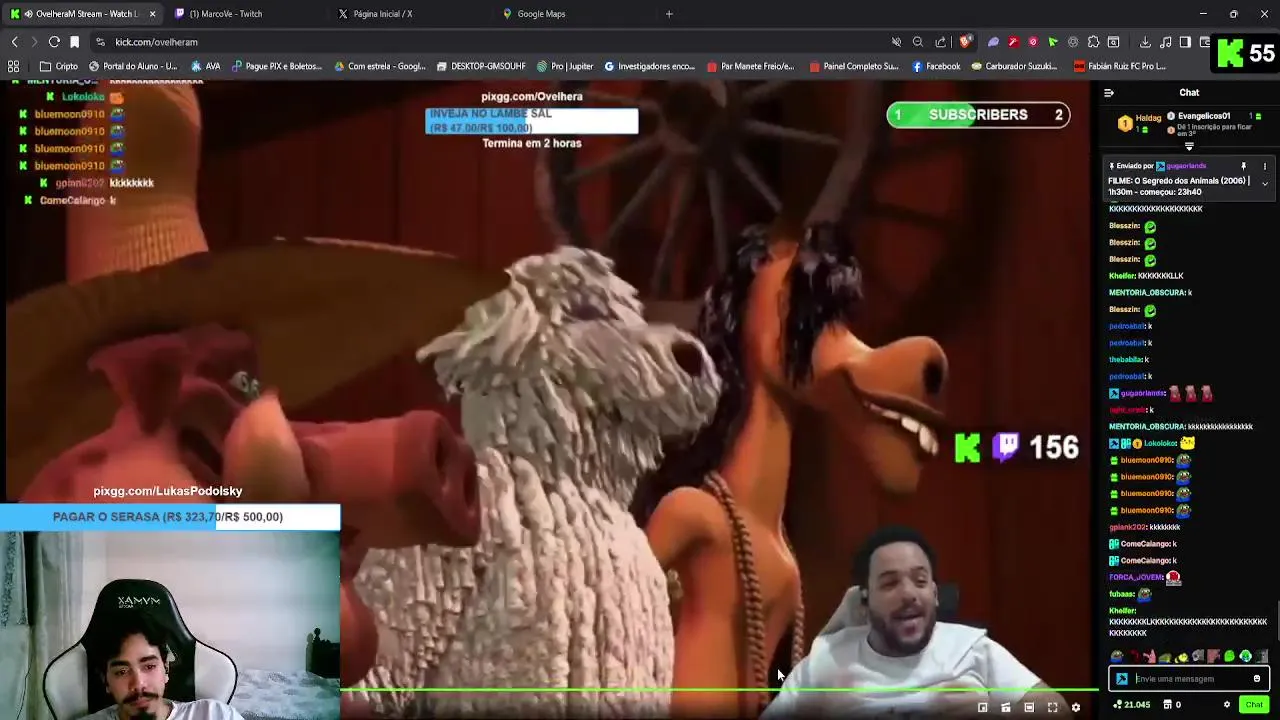
Task: Open the green cursor extension icon
Action: pos(1053,42)
